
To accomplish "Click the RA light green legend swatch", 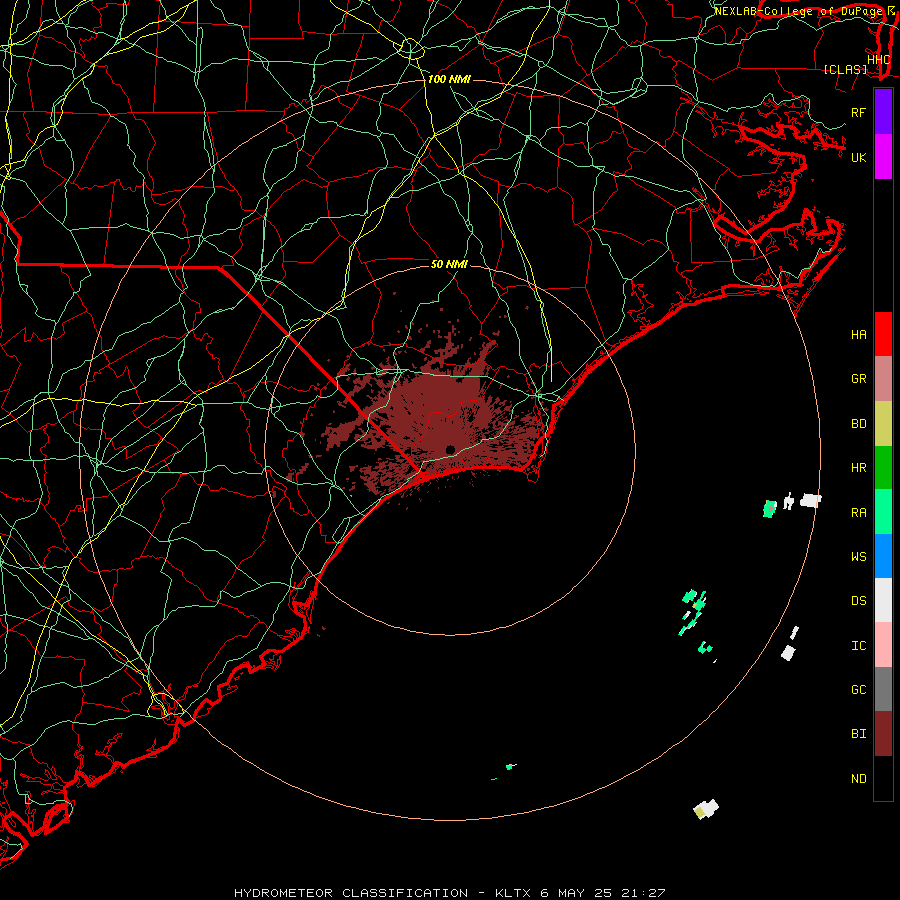I will pyautogui.click(x=883, y=512).
